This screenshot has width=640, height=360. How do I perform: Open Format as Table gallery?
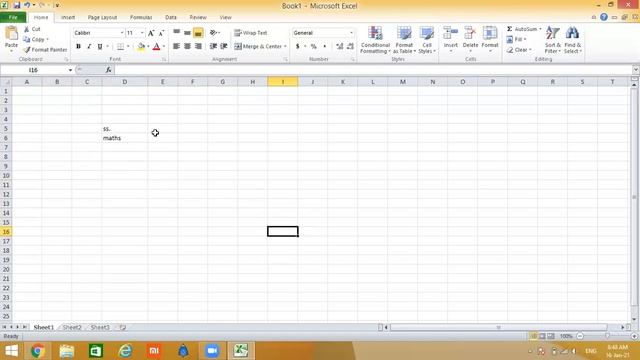(404, 40)
